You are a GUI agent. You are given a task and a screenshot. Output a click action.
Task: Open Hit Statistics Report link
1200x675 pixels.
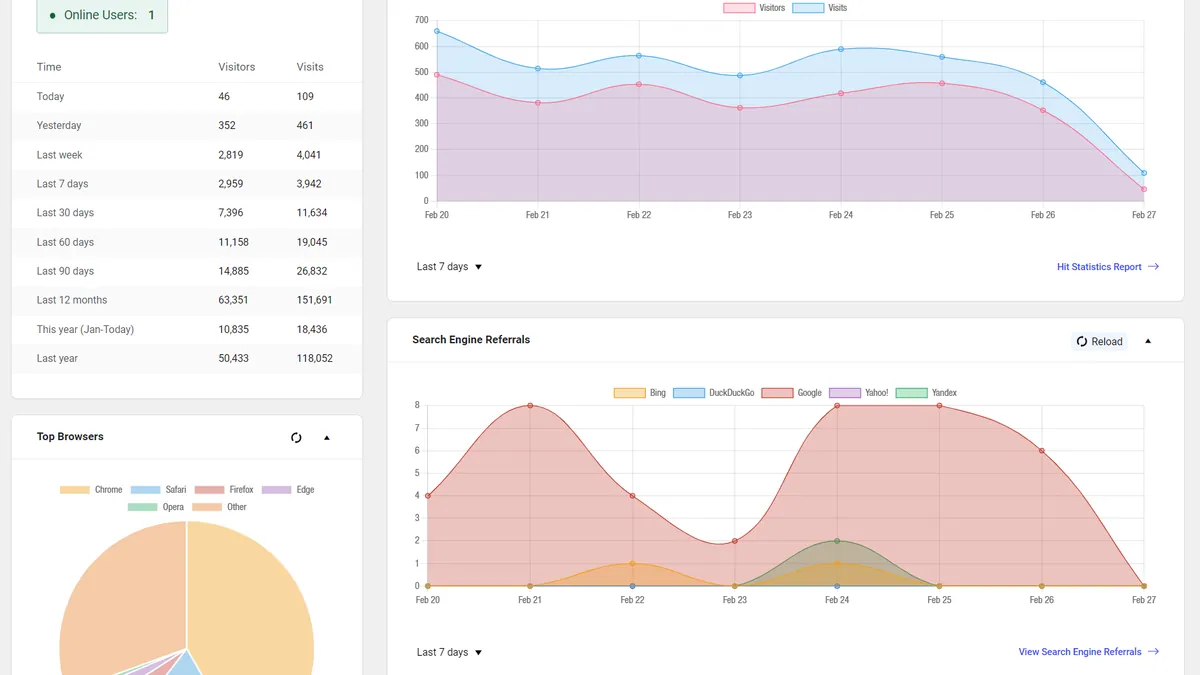[x=1108, y=267]
